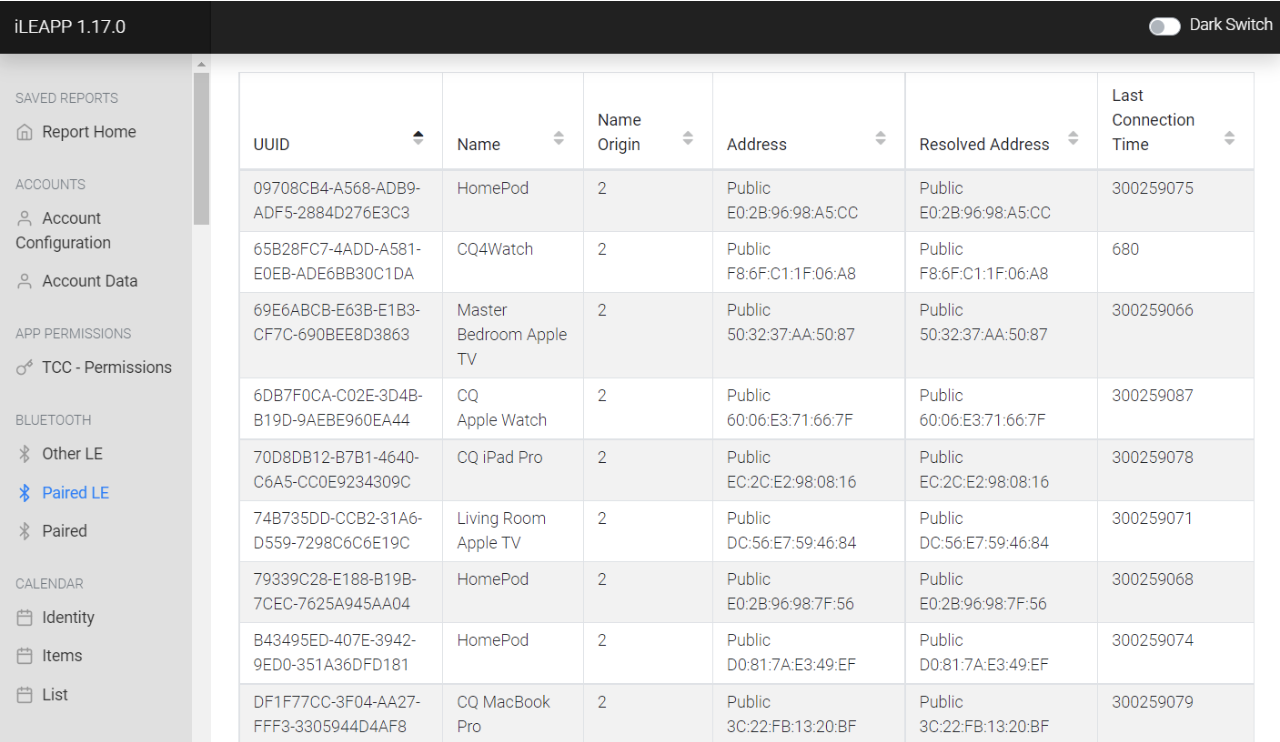Click UUID cell DF1F77CC-3F04-AA27-FFF3-3305944D4AF8
The width and height of the screenshot is (1280, 742).
click(341, 713)
